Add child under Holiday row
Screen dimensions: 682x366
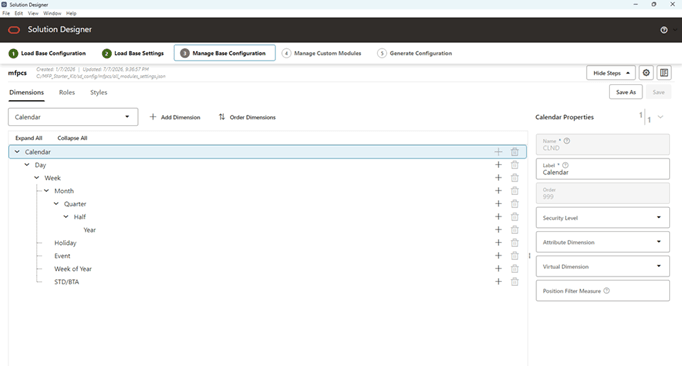click(x=498, y=242)
